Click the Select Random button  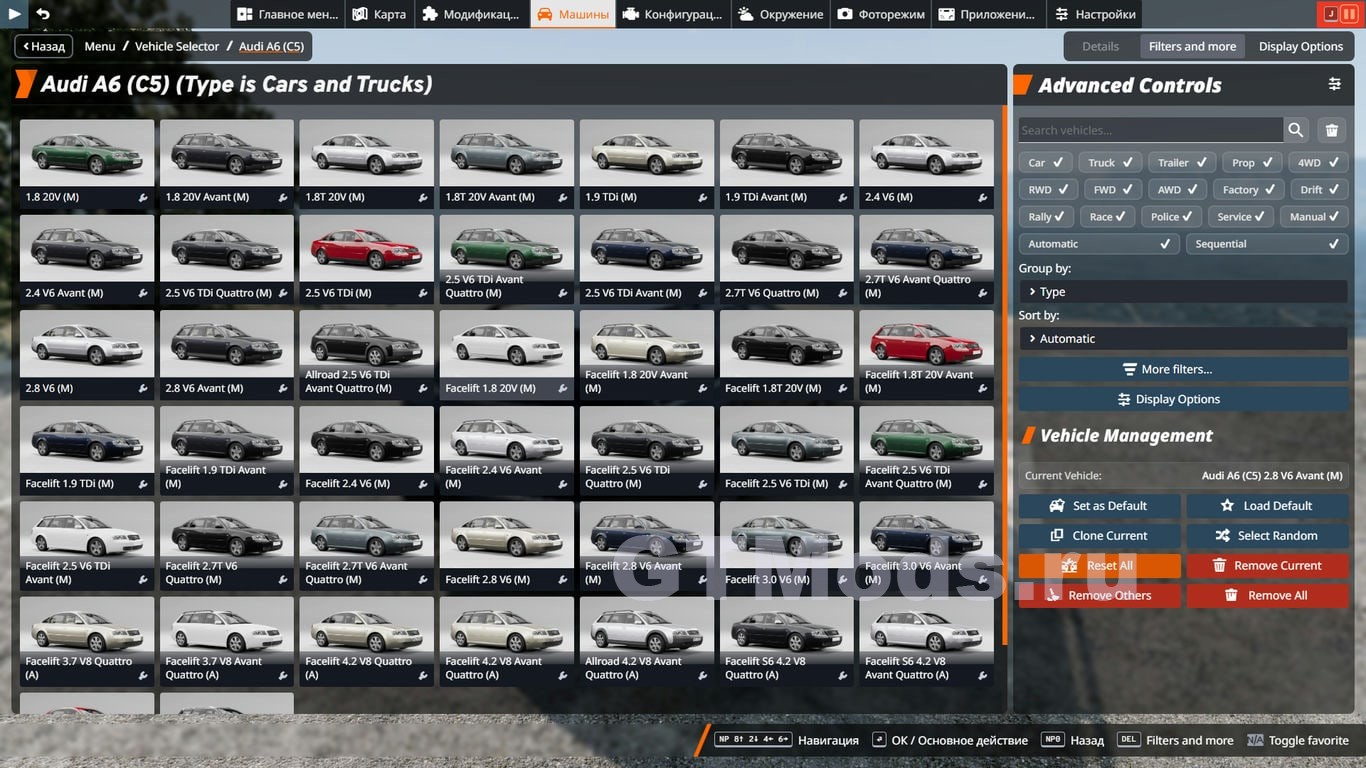point(1267,536)
